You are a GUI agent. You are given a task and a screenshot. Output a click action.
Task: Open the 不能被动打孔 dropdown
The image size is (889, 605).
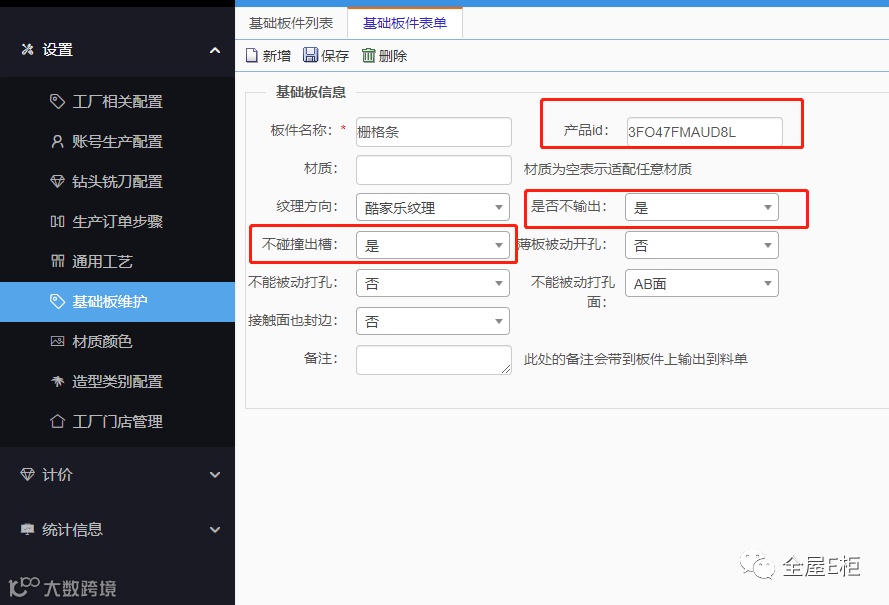[433, 283]
